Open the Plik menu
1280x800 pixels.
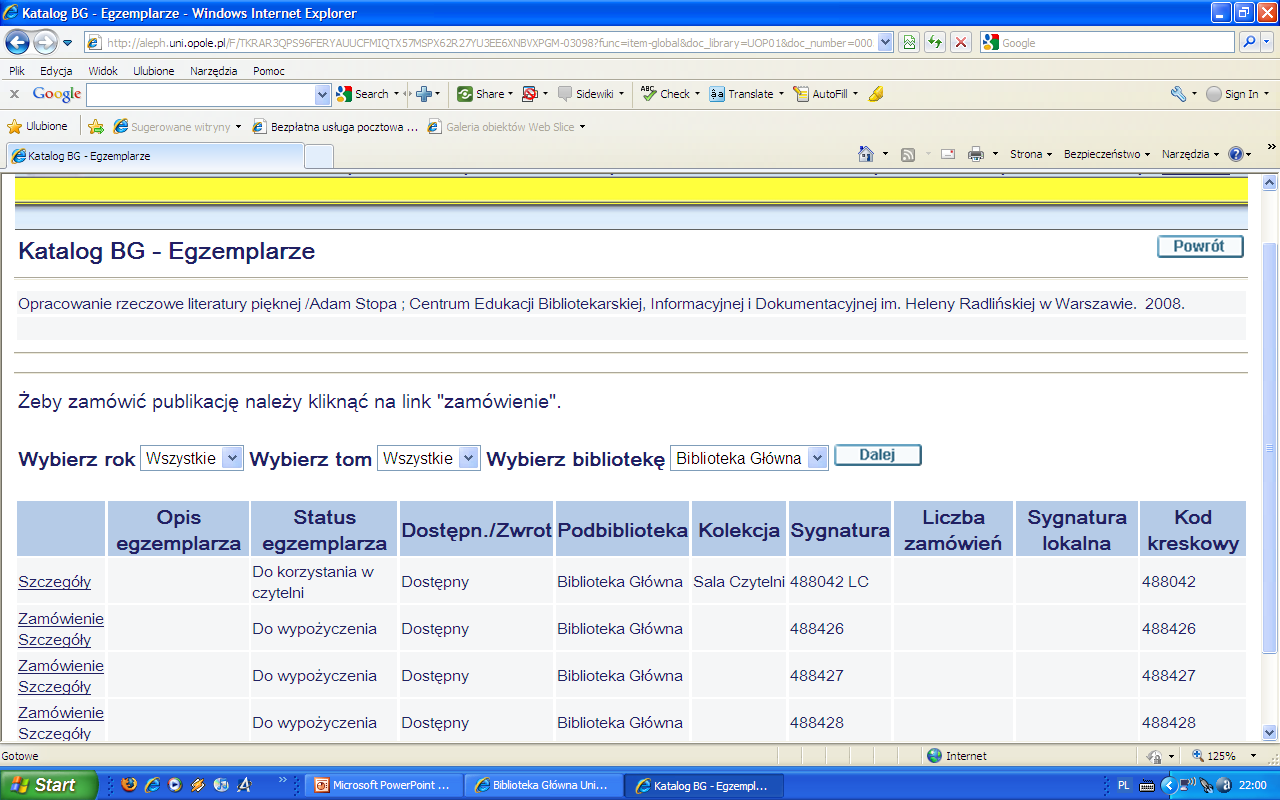coord(17,71)
